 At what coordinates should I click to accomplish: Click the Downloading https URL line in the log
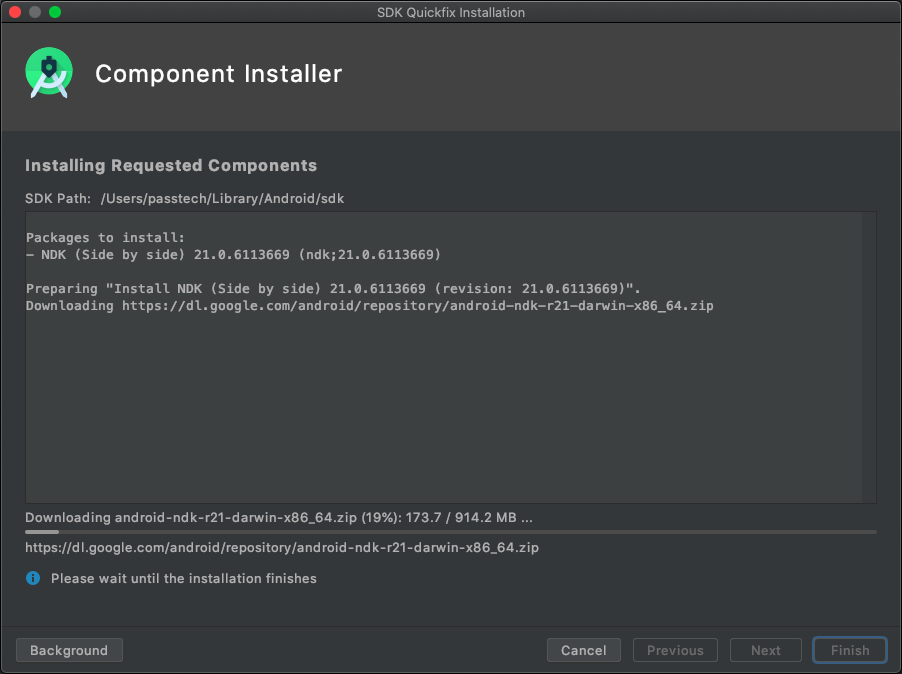coord(369,305)
